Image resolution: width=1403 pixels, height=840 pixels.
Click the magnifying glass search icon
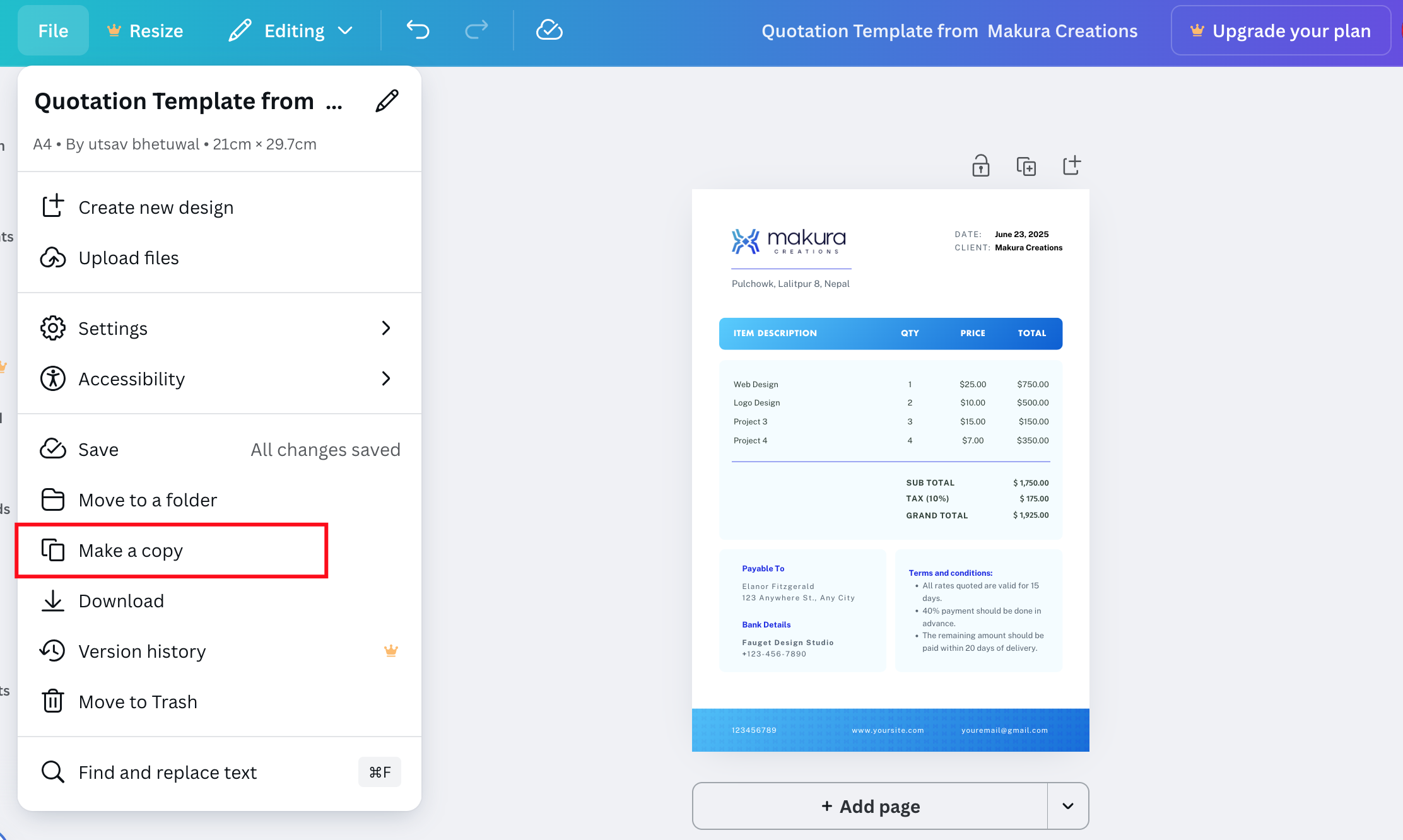click(x=53, y=772)
